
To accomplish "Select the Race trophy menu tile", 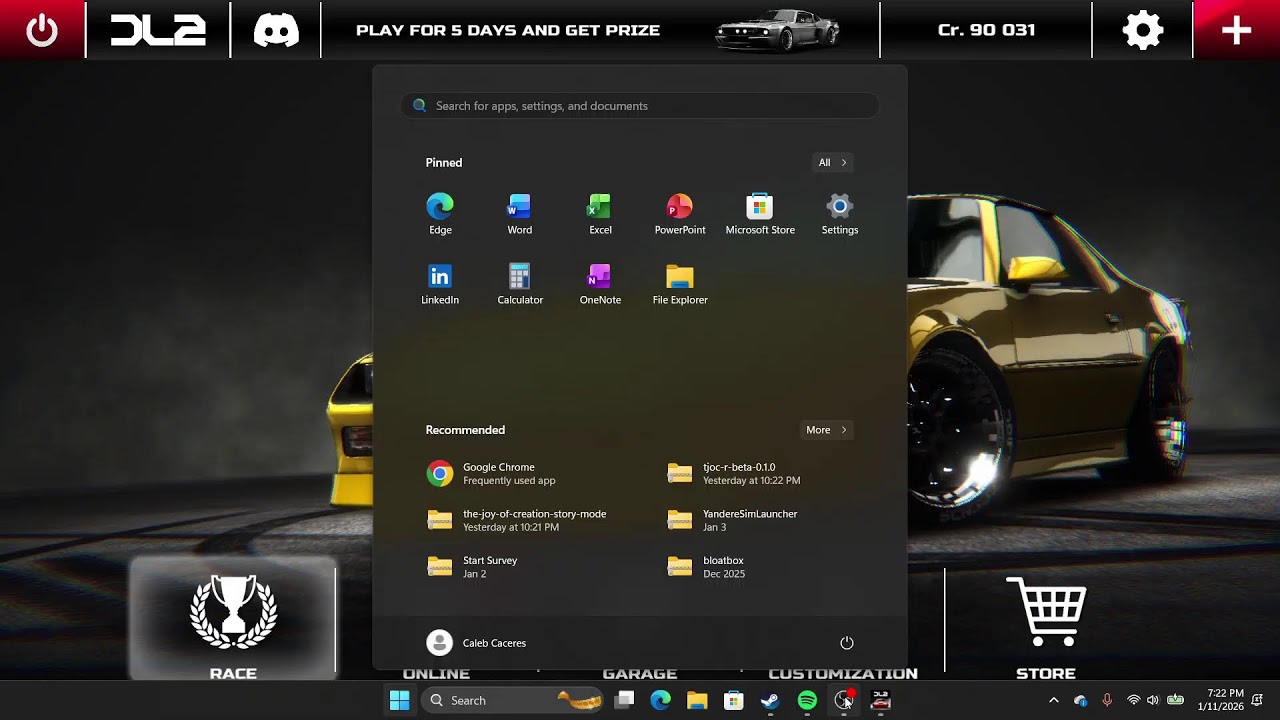I will point(233,620).
